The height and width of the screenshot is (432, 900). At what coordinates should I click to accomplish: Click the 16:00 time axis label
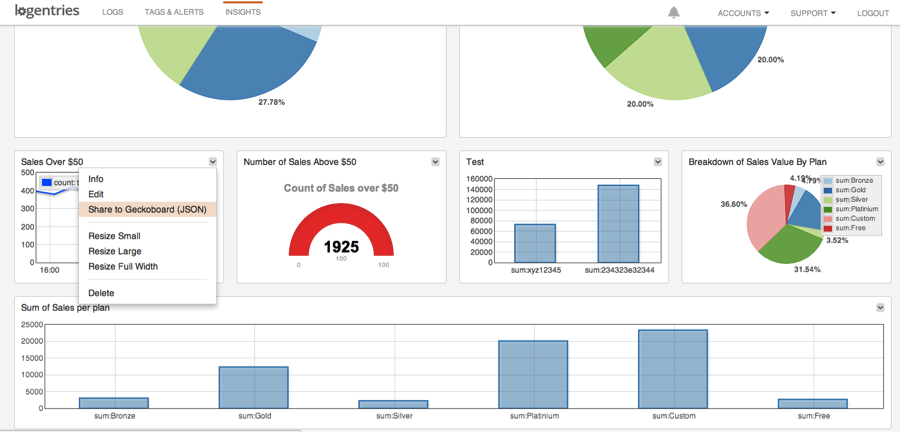click(x=50, y=270)
